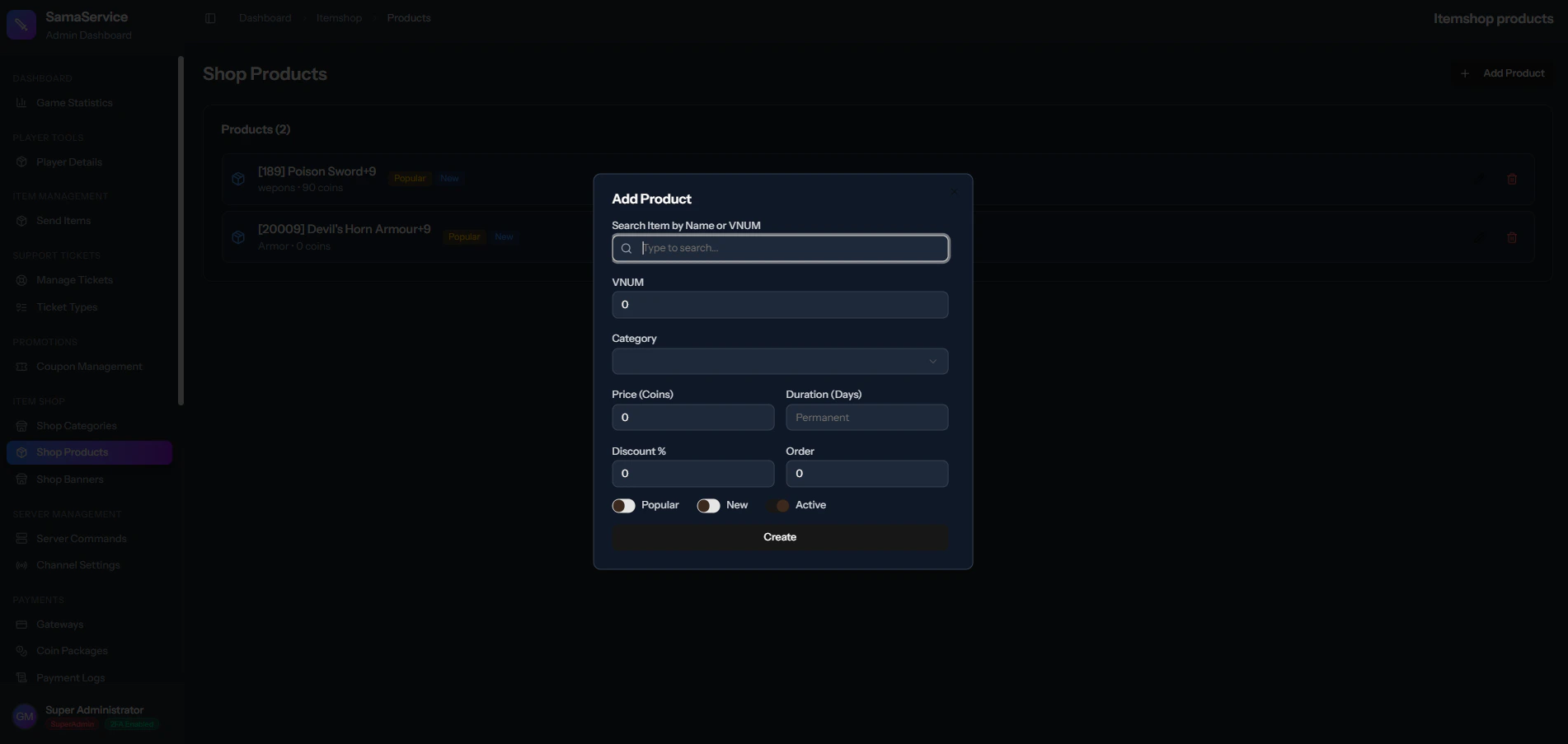Click the cube icon of Devil's Horn Armour+9
Screen dimensions: 1568x744
238,237
